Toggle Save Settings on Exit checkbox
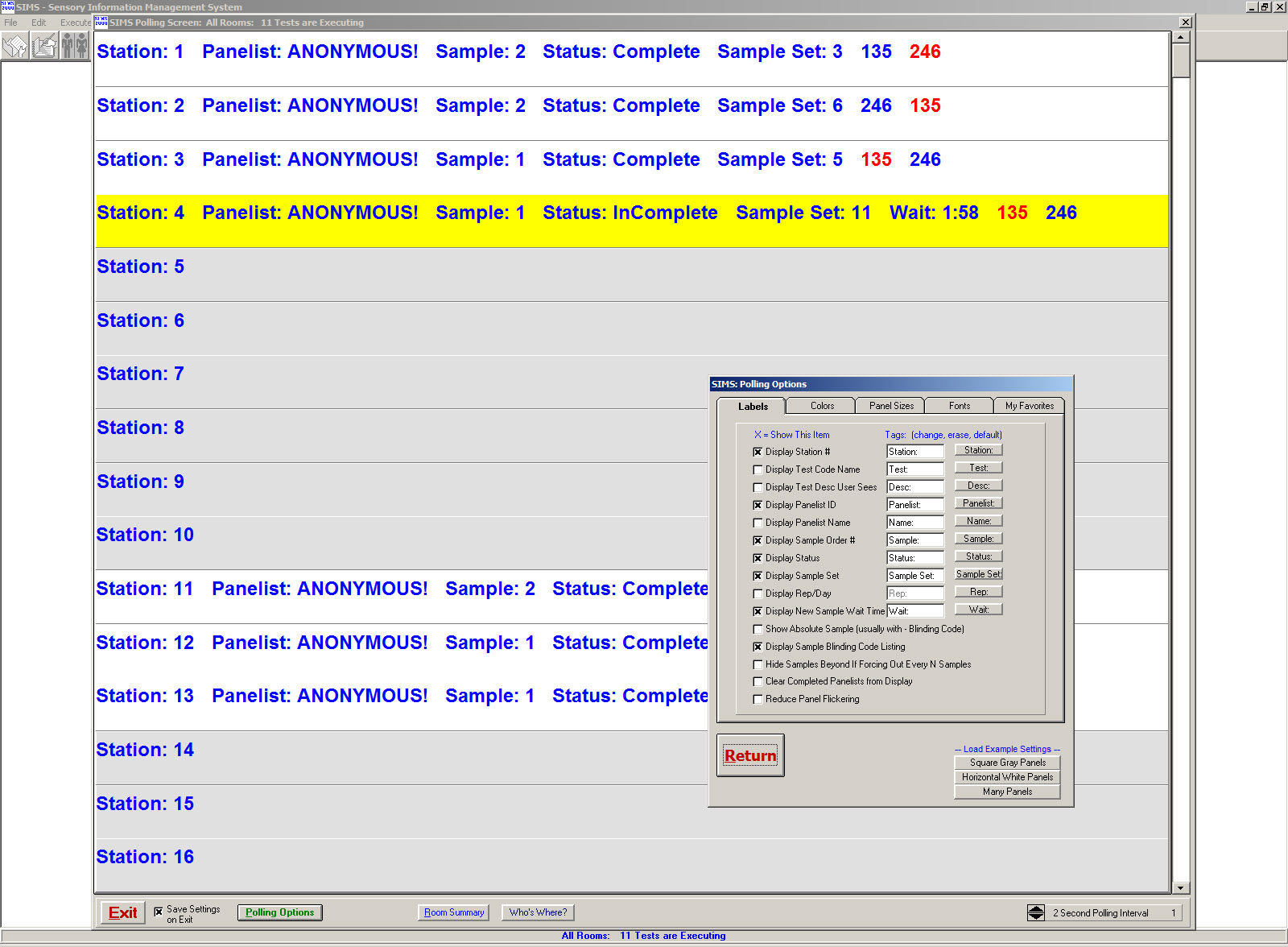 point(159,912)
